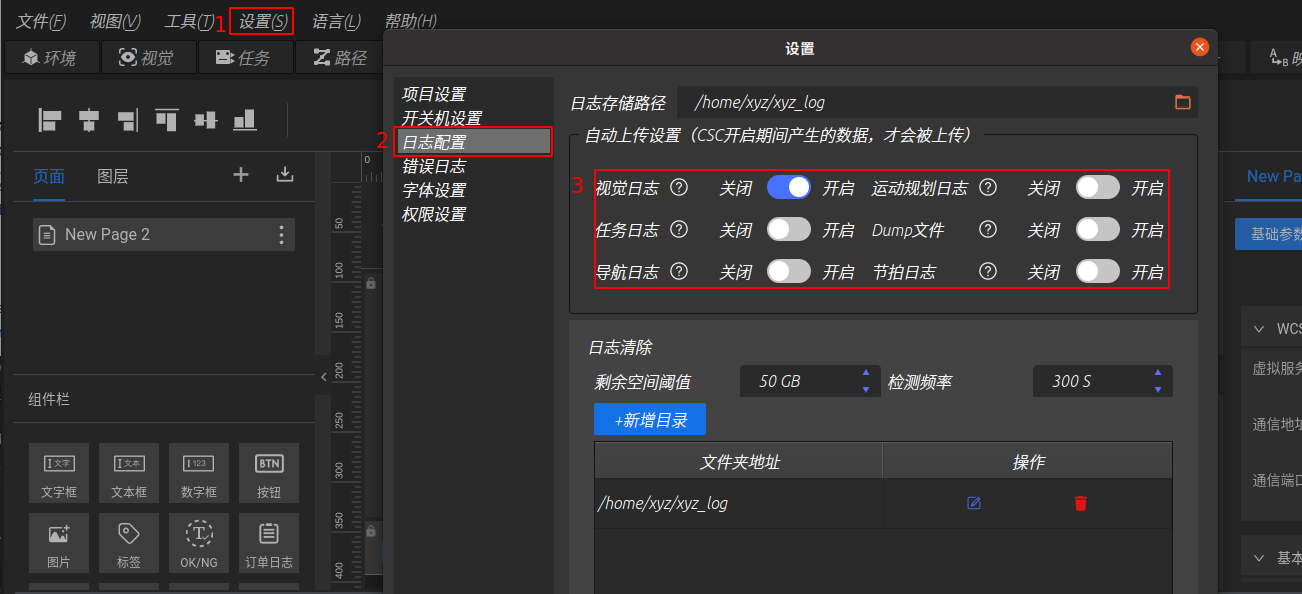Collapse the 基本 section chevron
The width and height of the screenshot is (1302, 594).
[1258, 558]
